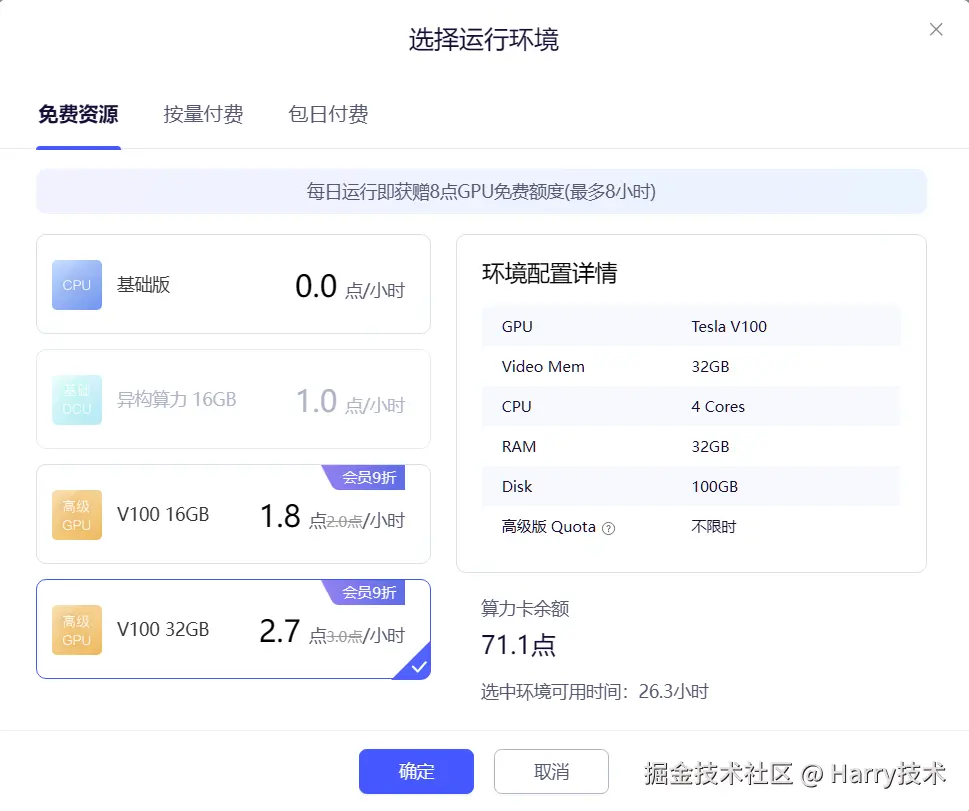Select the 基础版 CPU environment card
The height and width of the screenshot is (811, 969).
(x=234, y=284)
